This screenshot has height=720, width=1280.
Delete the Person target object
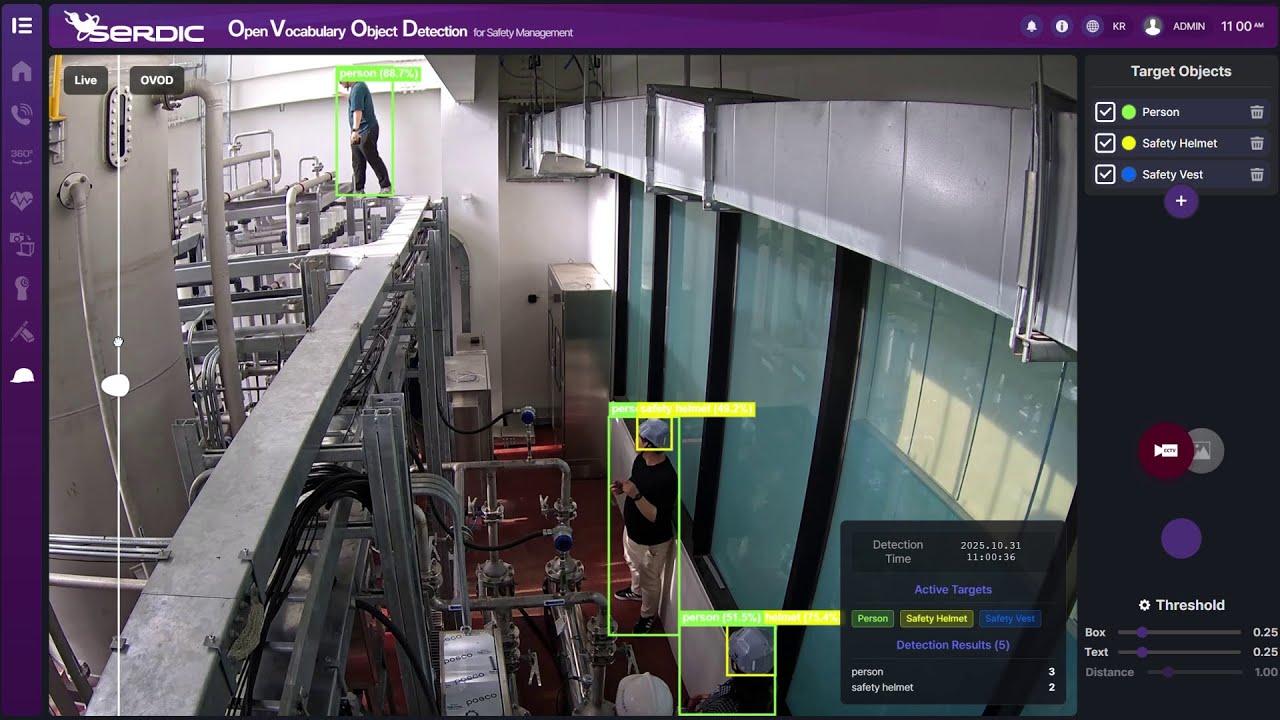point(1257,112)
